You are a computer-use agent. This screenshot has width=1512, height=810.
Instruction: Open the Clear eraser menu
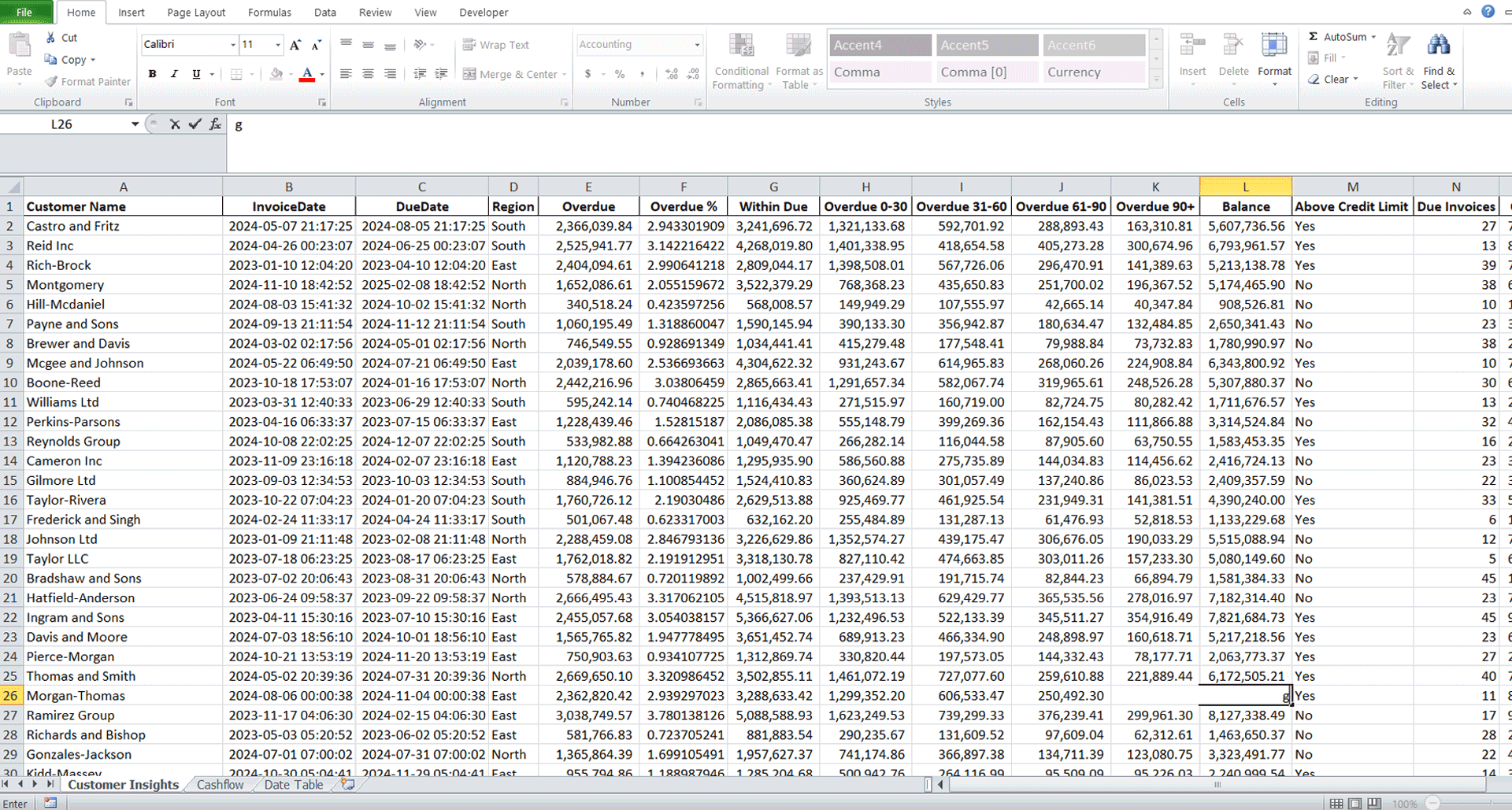[x=1333, y=80]
